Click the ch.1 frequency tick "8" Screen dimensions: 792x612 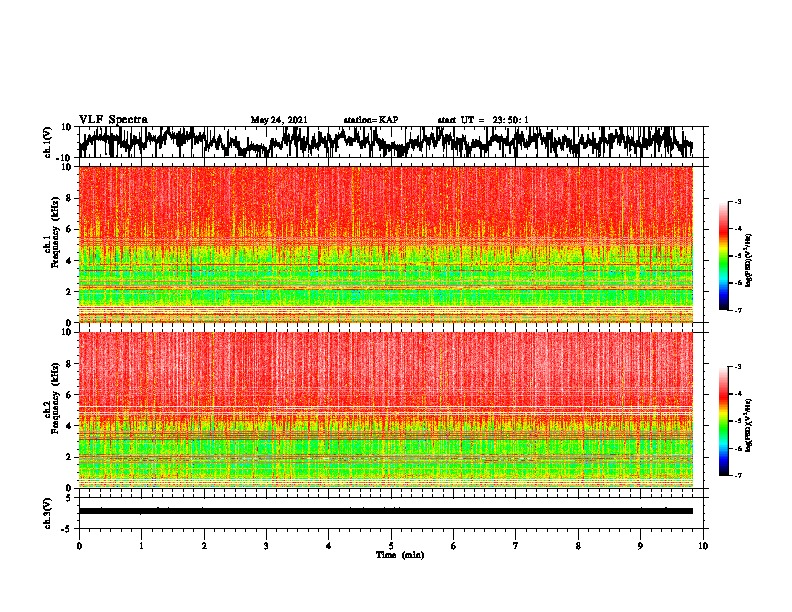click(x=69, y=198)
